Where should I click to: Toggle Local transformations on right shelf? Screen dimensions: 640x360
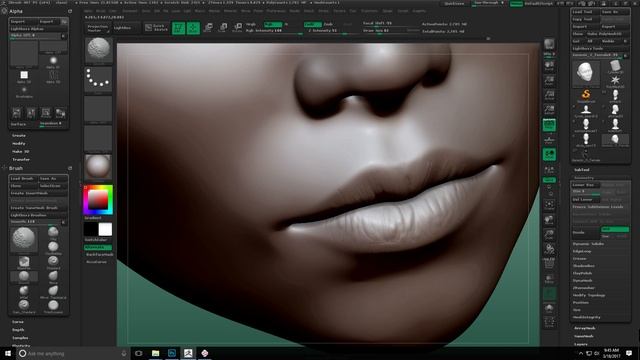549,155
